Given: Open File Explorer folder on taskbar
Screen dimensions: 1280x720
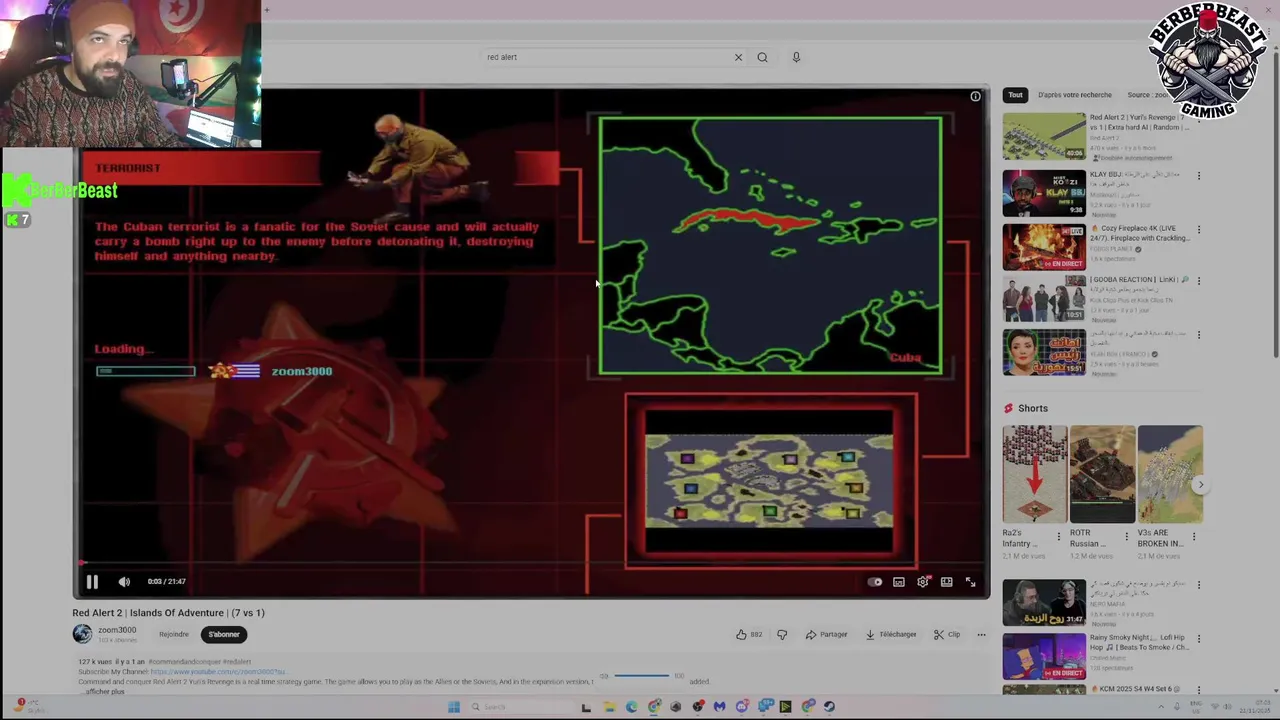Looking at the screenshot, I should (609, 707).
